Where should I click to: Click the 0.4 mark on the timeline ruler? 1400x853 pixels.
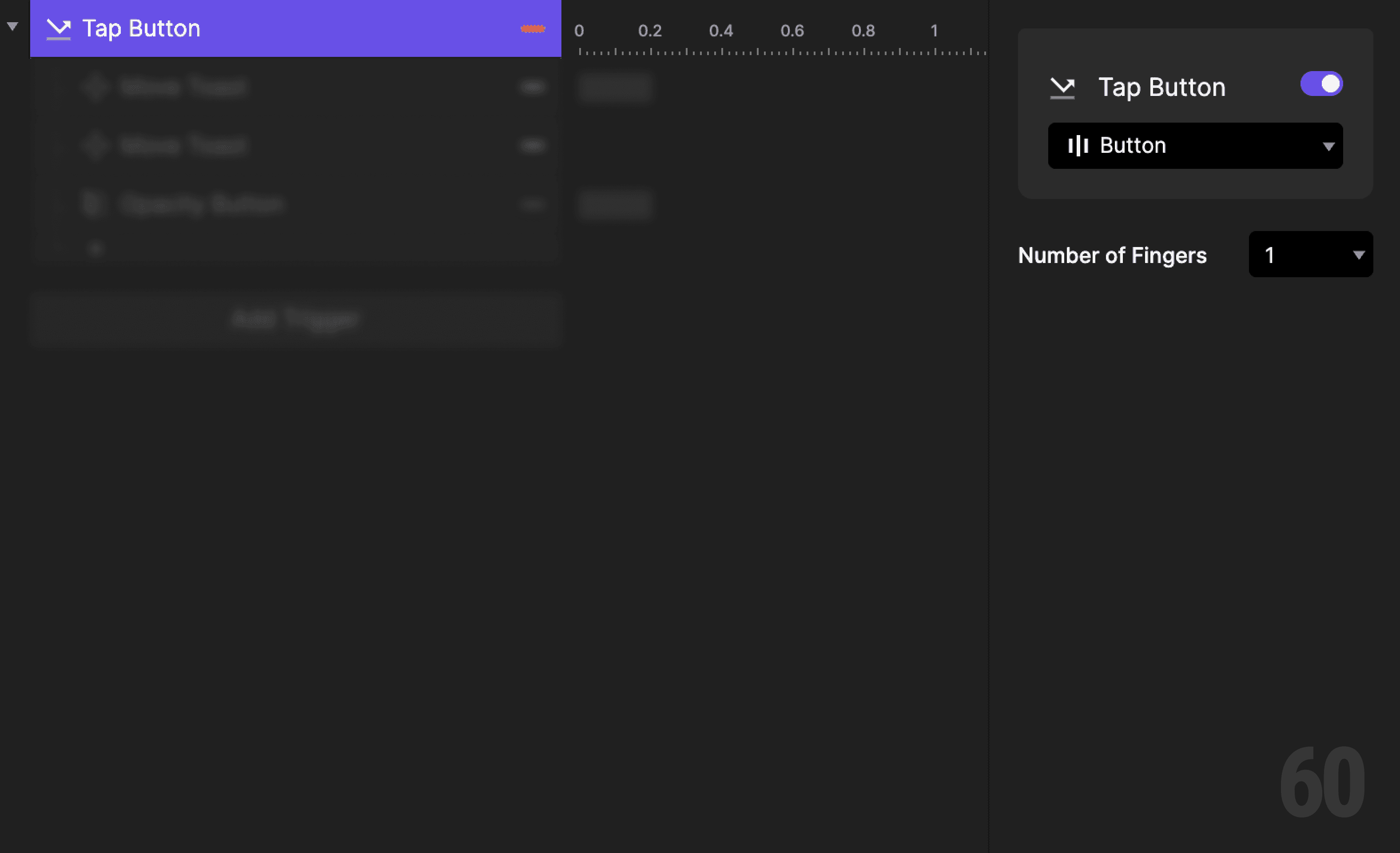click(721, 31)
